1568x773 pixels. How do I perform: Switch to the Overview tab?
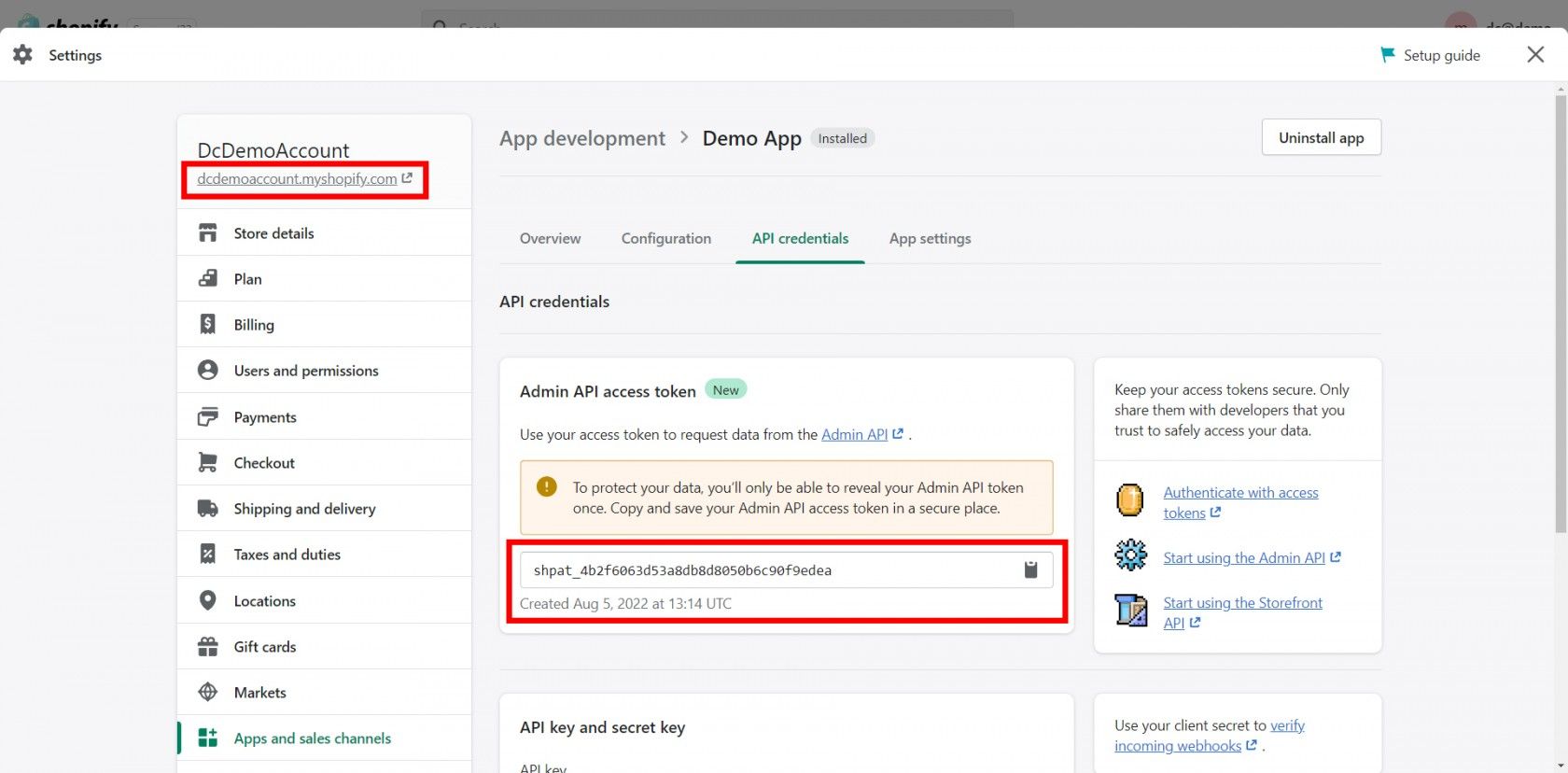click(550, 239)
